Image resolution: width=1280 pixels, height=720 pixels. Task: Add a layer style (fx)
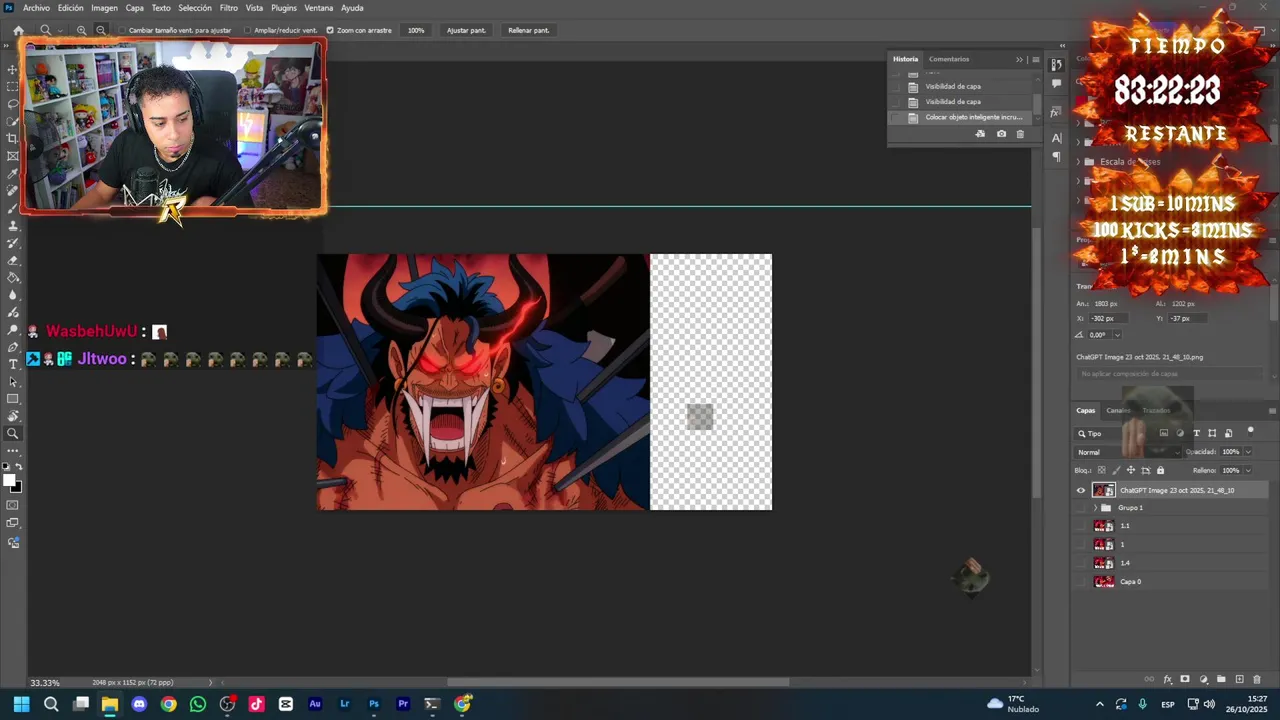pos(1167,679)
